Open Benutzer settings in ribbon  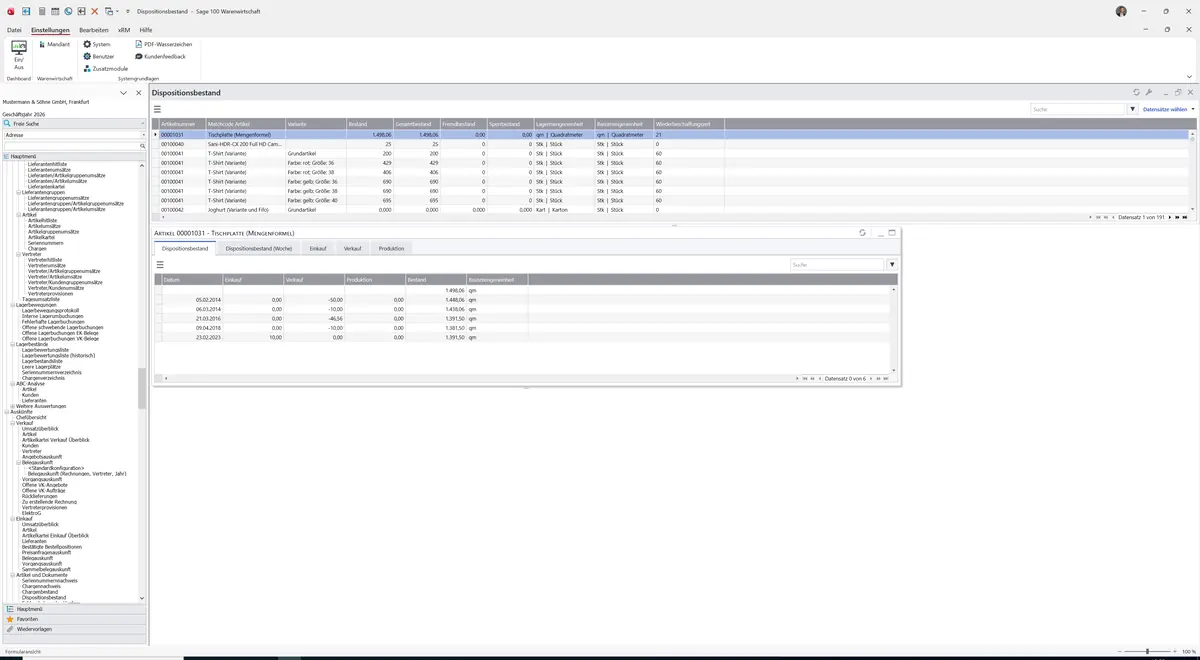98,57
